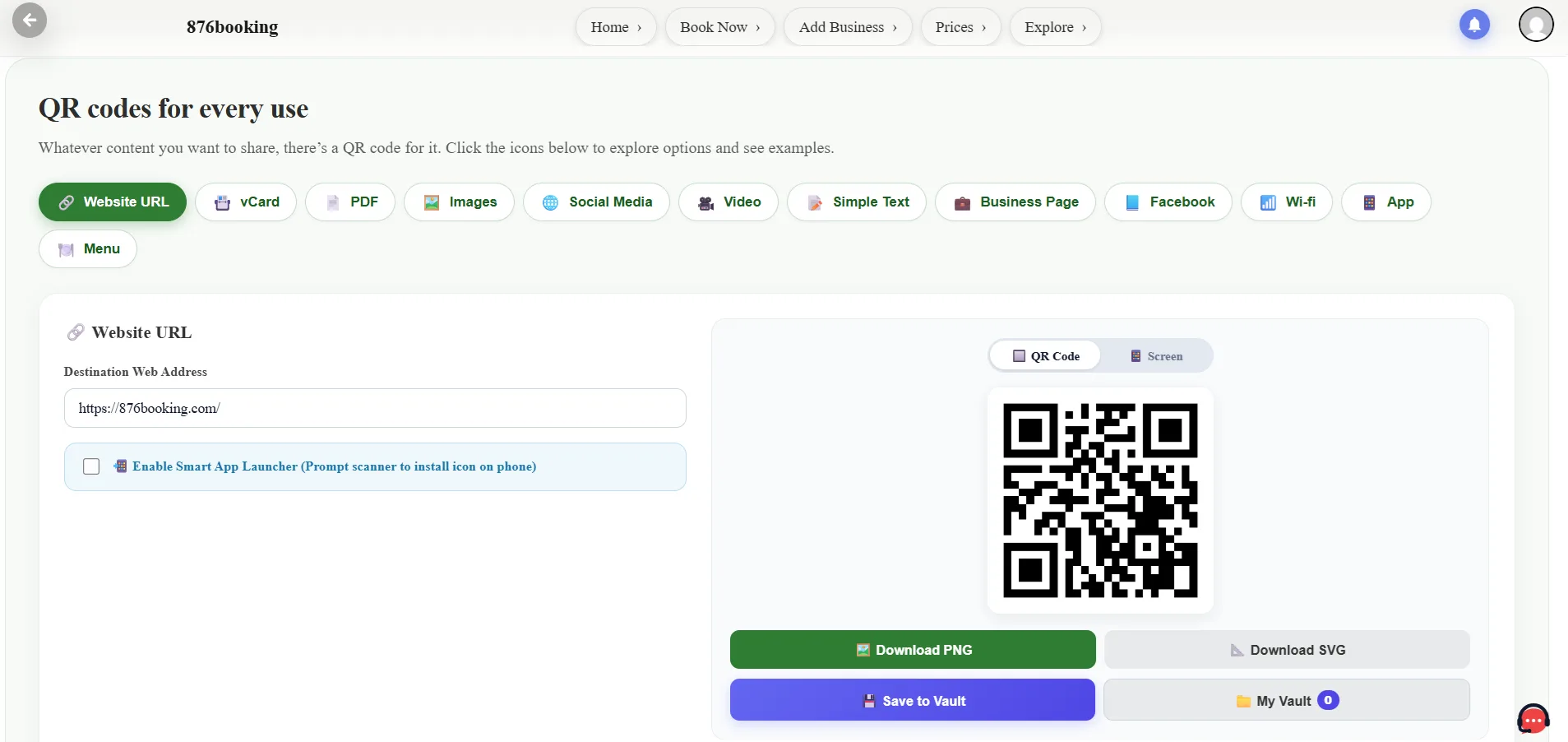The image size is (1568, 742).
Task: Expand the Book Now menu
Action: [x=720, y=27]
